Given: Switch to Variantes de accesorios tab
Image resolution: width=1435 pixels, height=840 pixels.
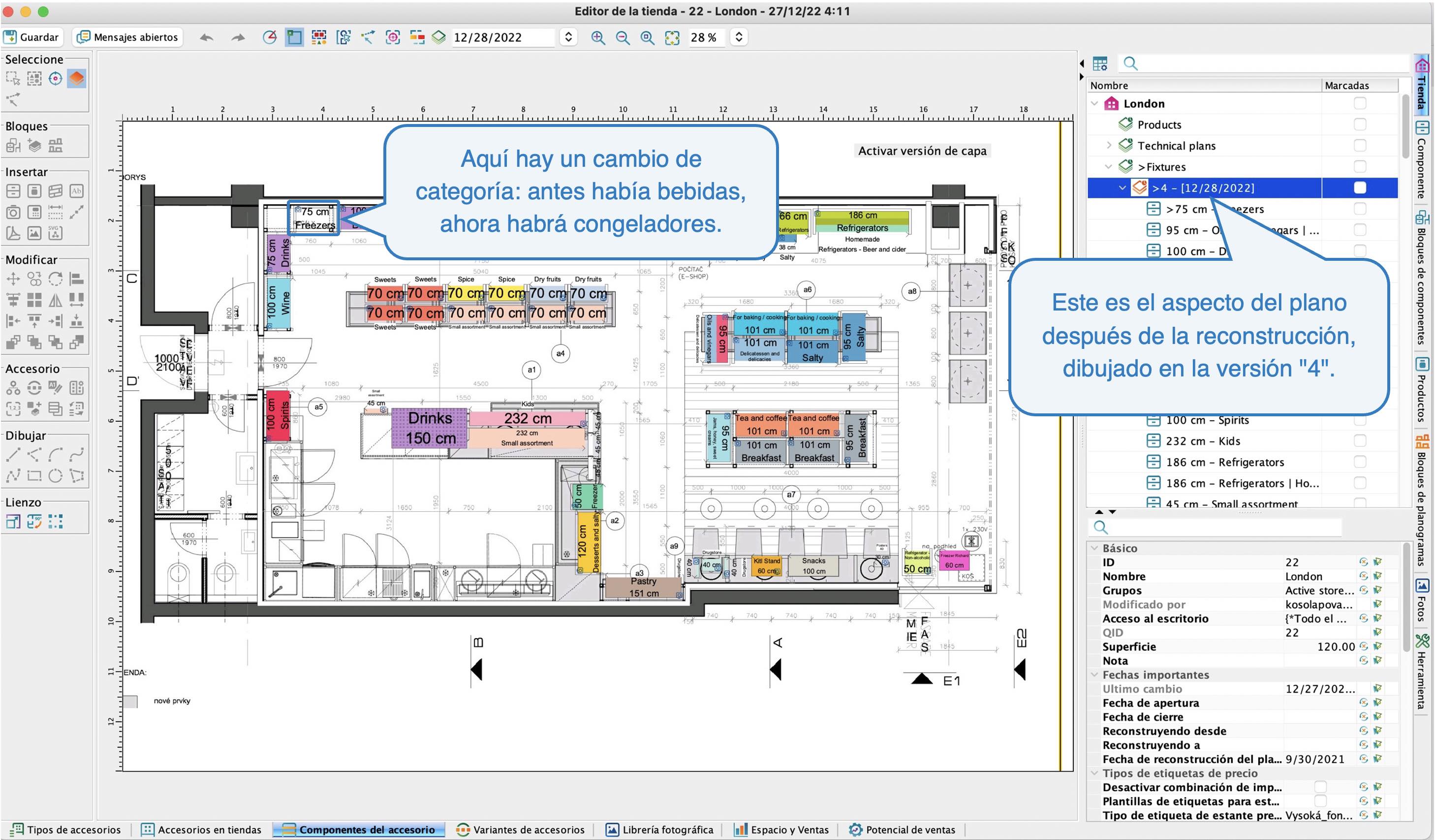Looking at the screenshot, I should tap(521, 830).
